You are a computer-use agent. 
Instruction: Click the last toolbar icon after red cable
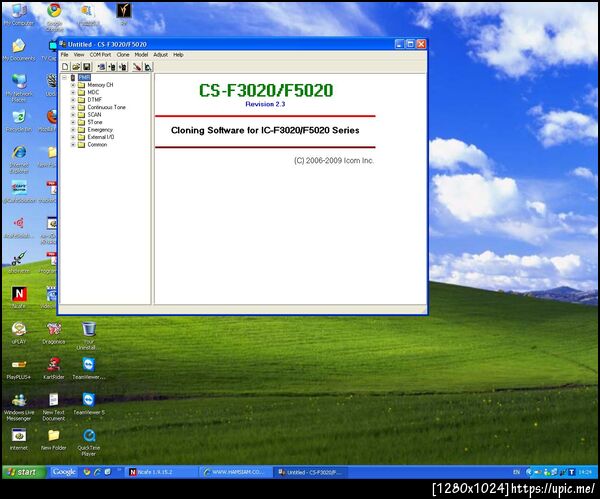click(x=148, y=67)
